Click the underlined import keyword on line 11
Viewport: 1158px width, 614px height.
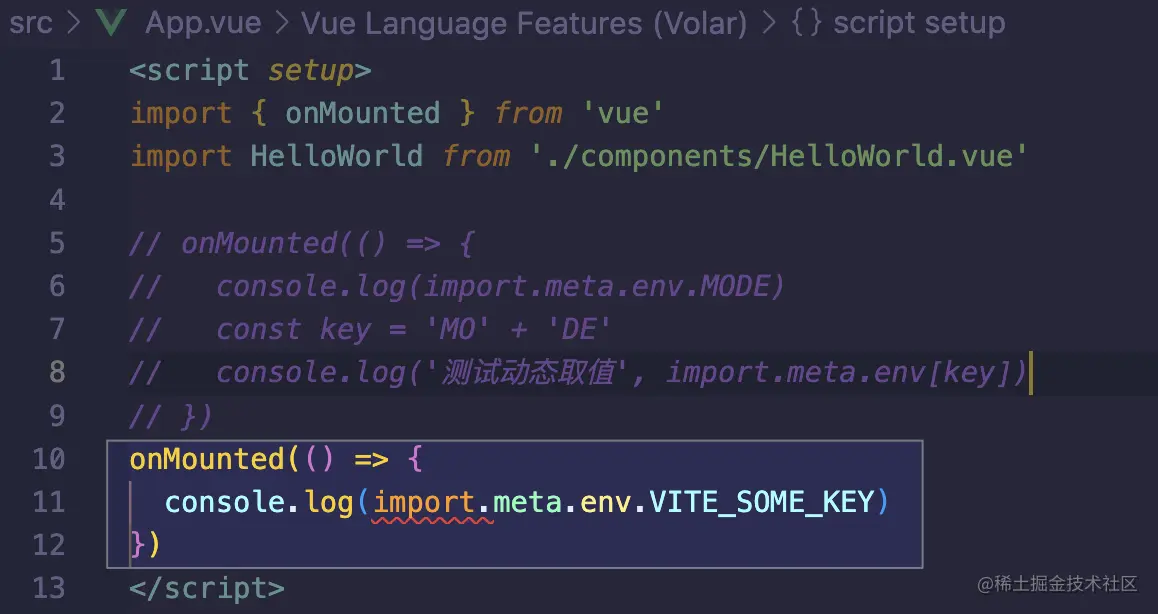tap(424, 503)
